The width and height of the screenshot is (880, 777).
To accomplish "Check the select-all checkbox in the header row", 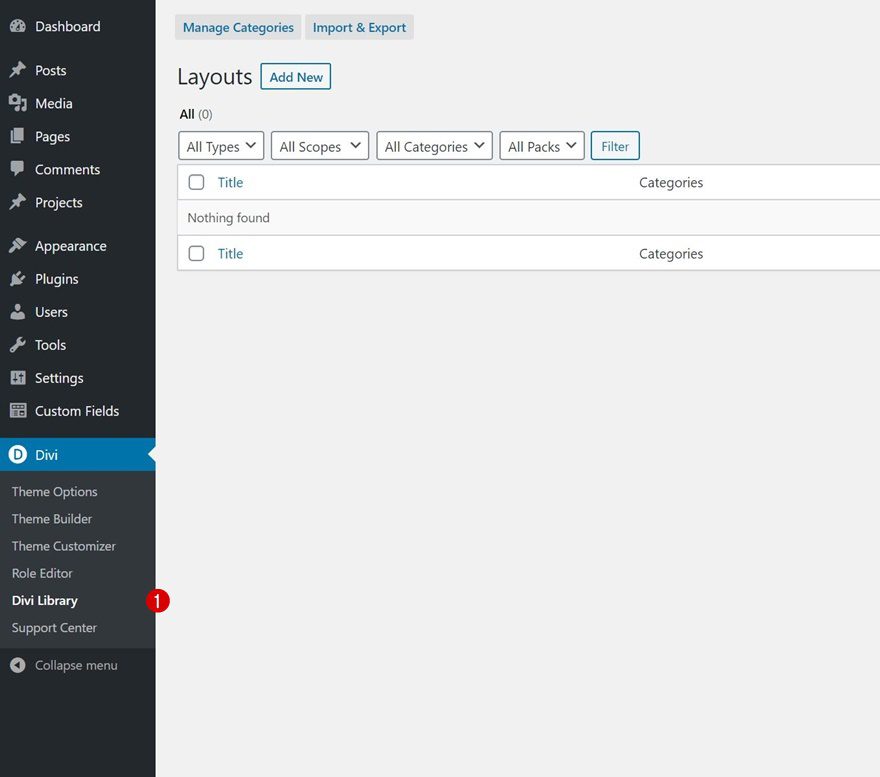I will (x=196, y=182).
